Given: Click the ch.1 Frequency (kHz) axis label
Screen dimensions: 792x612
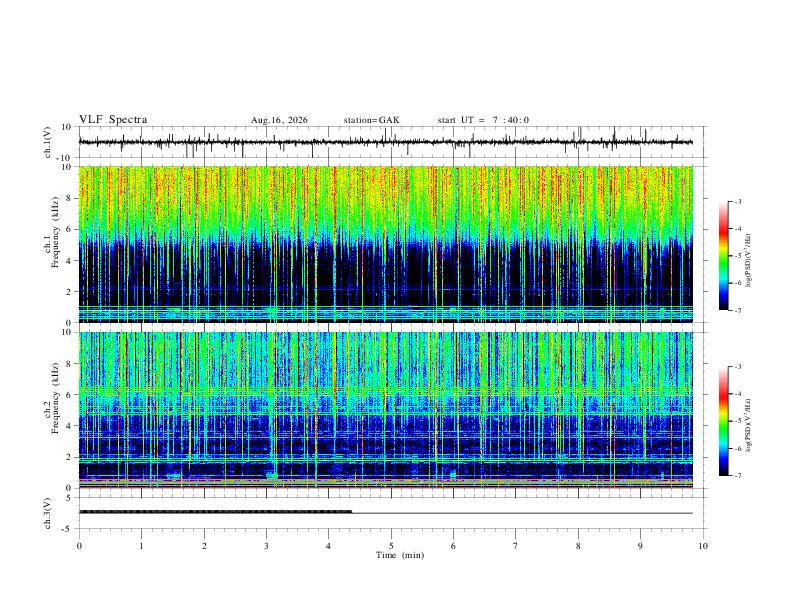Looking at the screenshot, I should 55,233.
